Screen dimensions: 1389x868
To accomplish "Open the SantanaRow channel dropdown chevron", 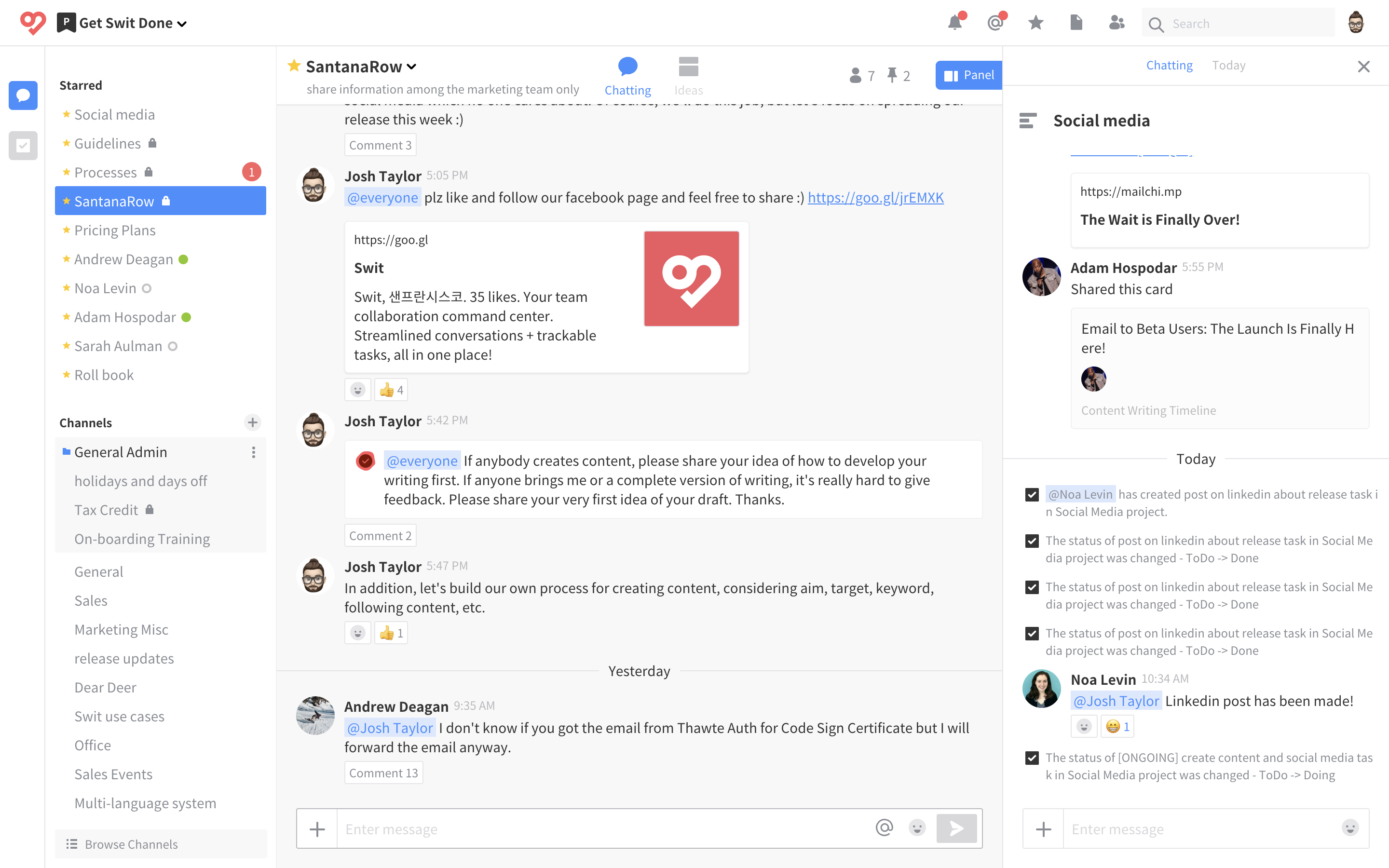I will [411, 67].
